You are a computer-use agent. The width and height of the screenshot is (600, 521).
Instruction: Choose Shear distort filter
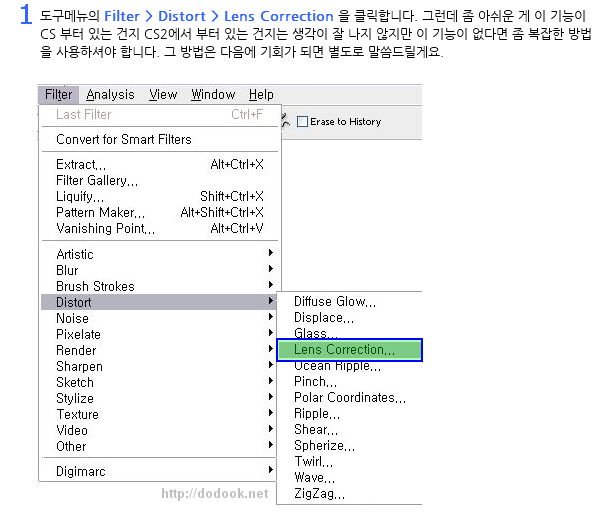349,430
